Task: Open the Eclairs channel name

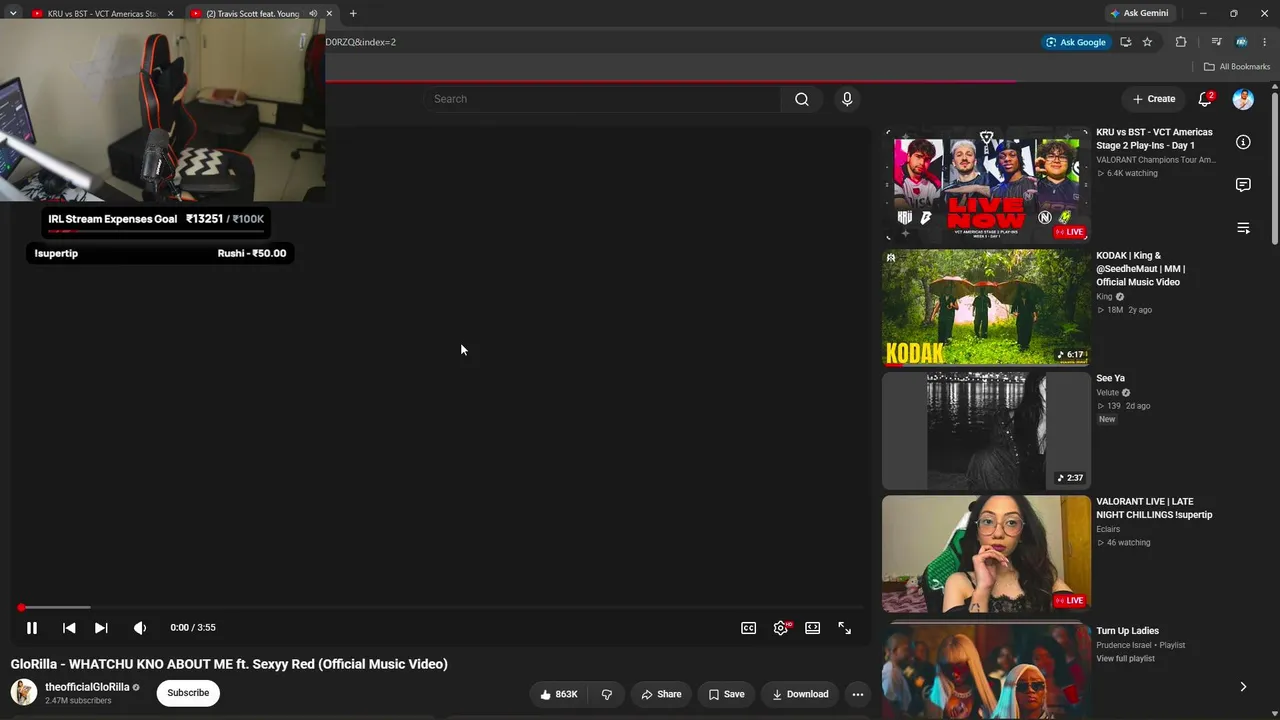Action: pos(1108,529)
